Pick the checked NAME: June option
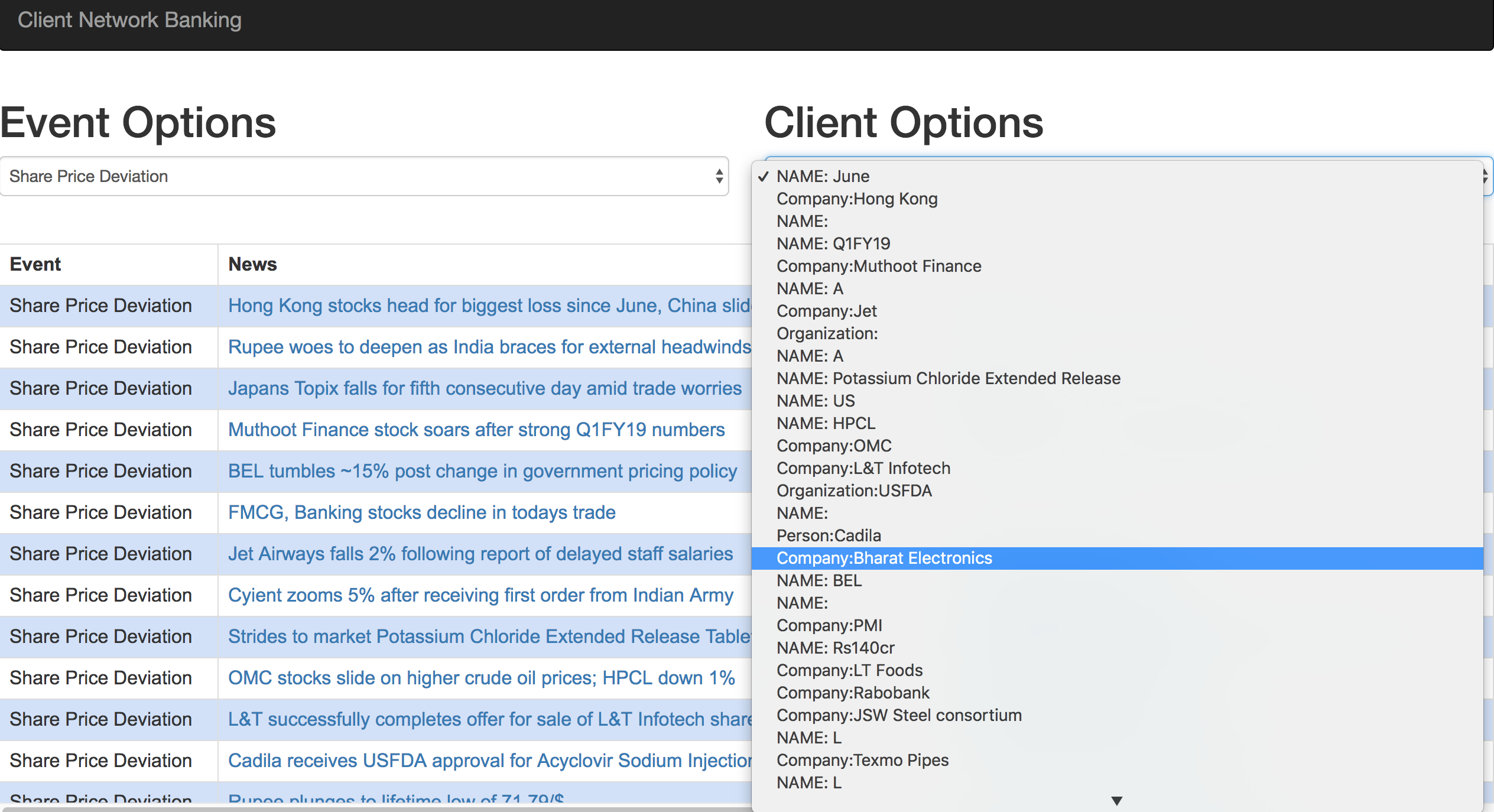Viewport: 1494px width, 812px height. (823, 176)
